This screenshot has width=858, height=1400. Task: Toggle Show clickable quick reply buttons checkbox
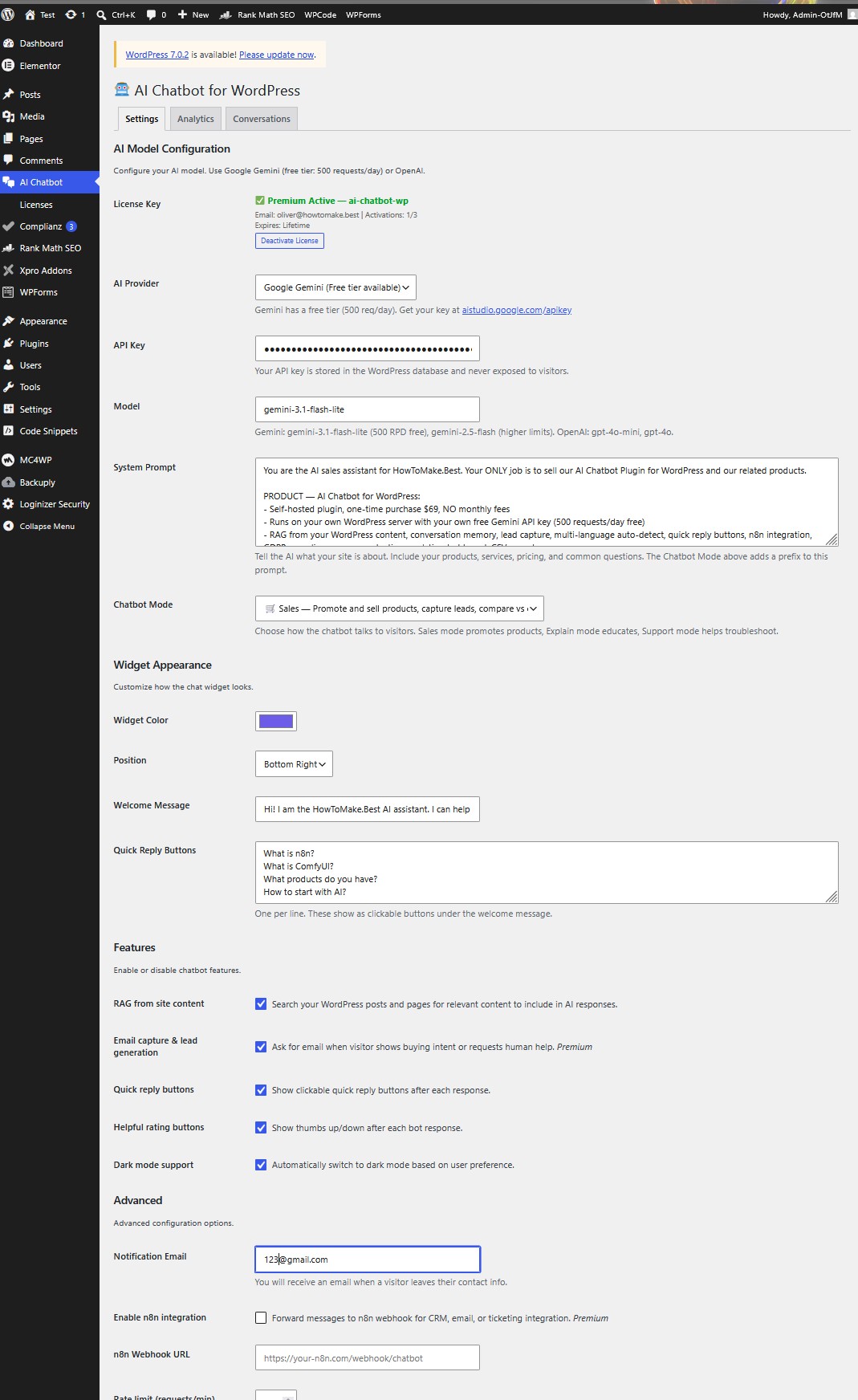coord(261,1090)
